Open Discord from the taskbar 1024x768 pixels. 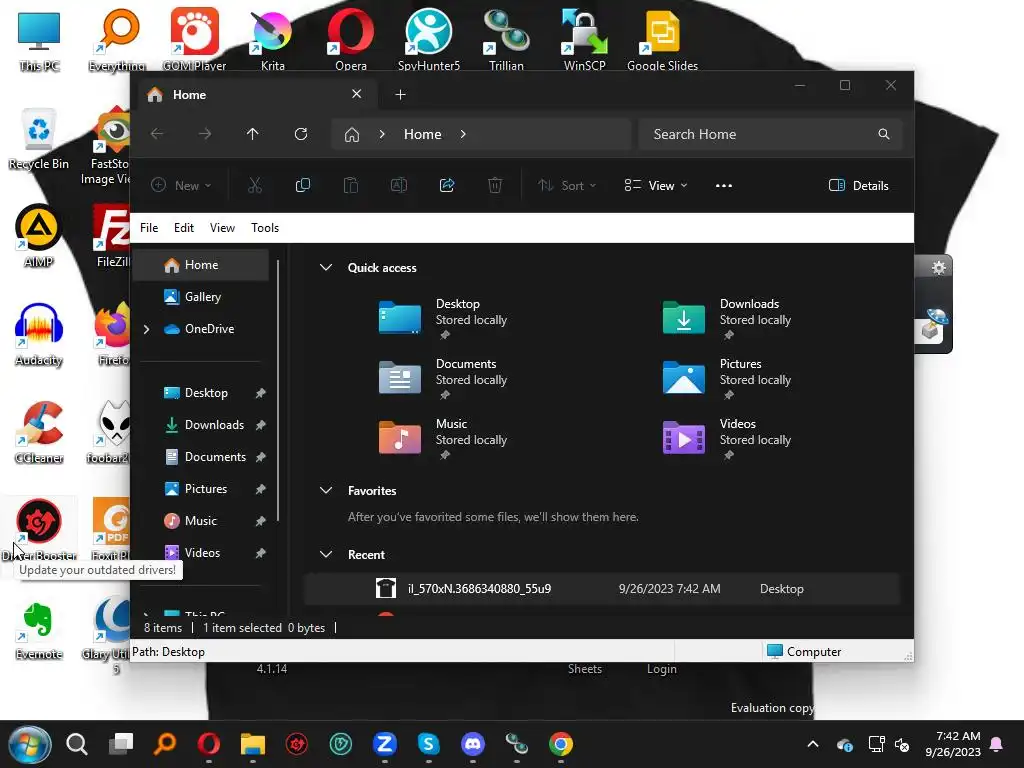[x=473, y=744]
